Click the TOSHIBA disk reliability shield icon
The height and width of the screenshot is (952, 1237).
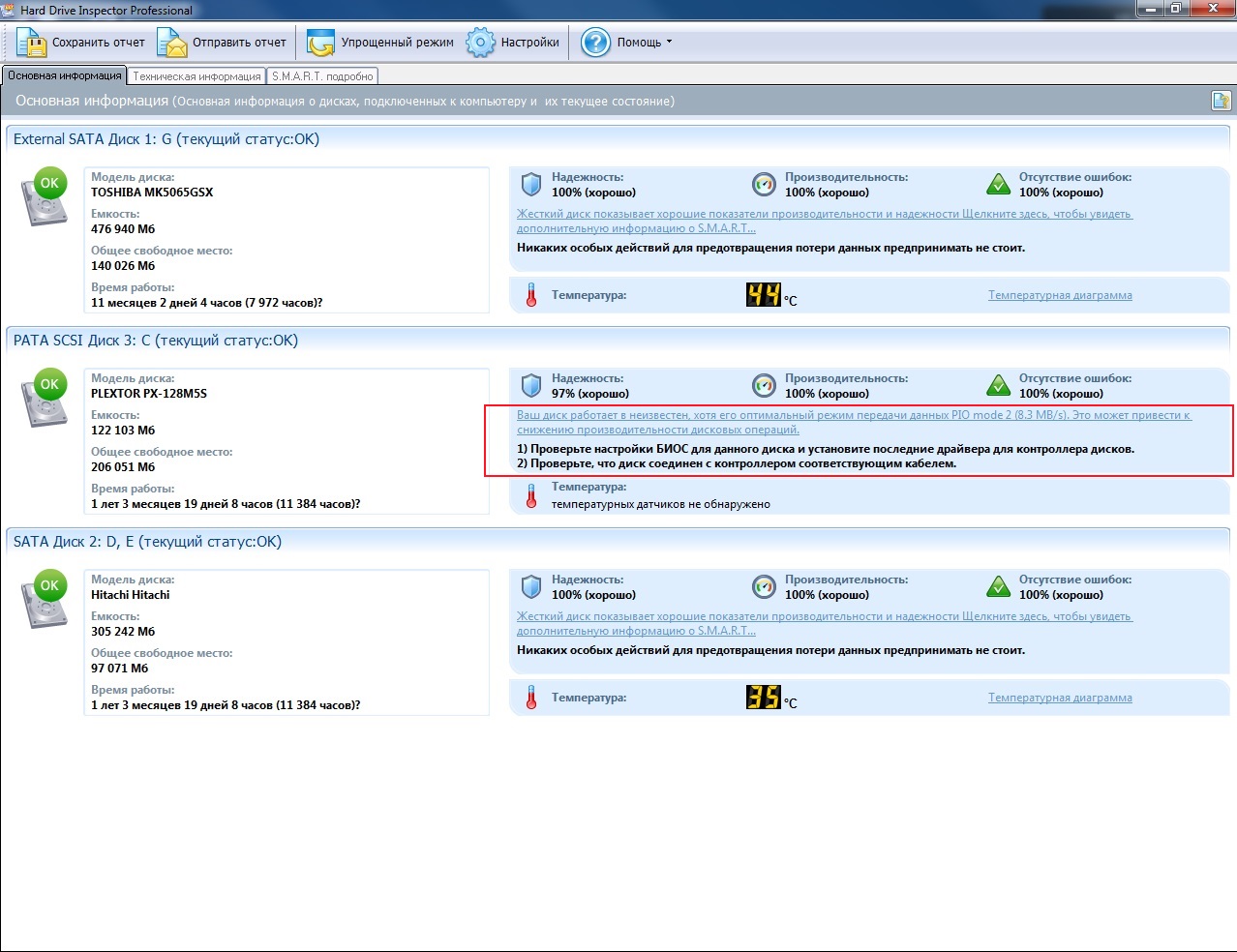tap(531, 184)
